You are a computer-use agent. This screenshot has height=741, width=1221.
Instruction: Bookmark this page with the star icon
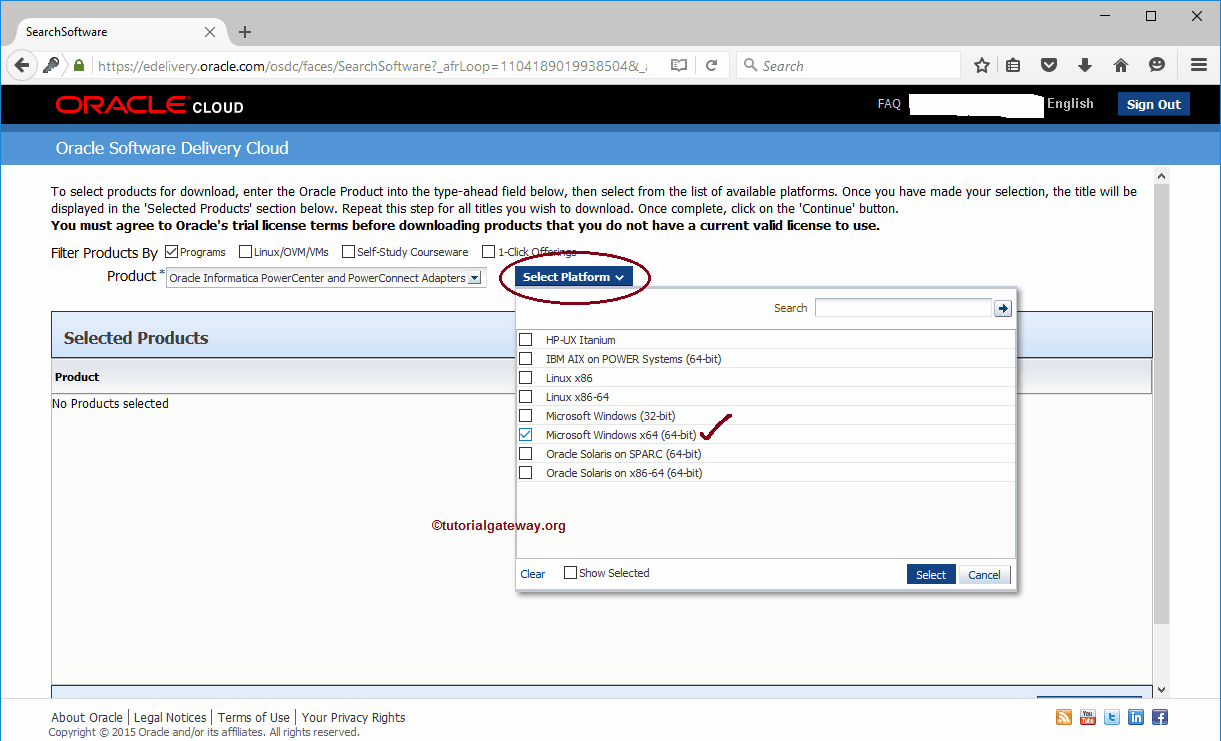pos(982,65)
